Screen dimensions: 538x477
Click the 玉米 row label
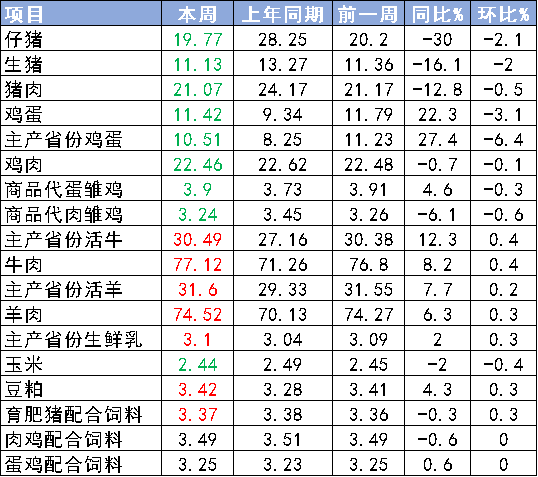(24, 364)
